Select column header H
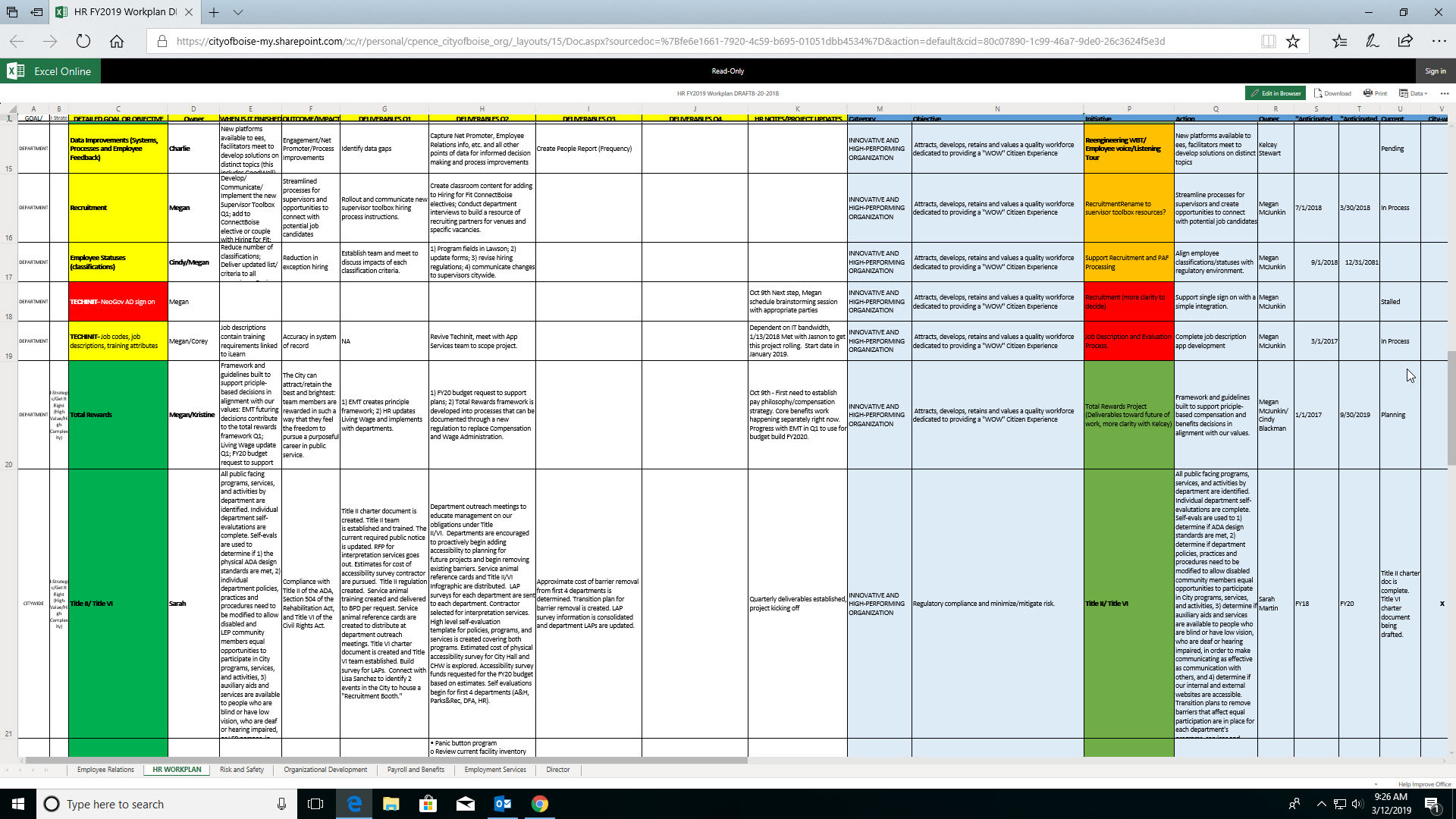The height and width of the screenshot is (819, 1456). [482, 109]
